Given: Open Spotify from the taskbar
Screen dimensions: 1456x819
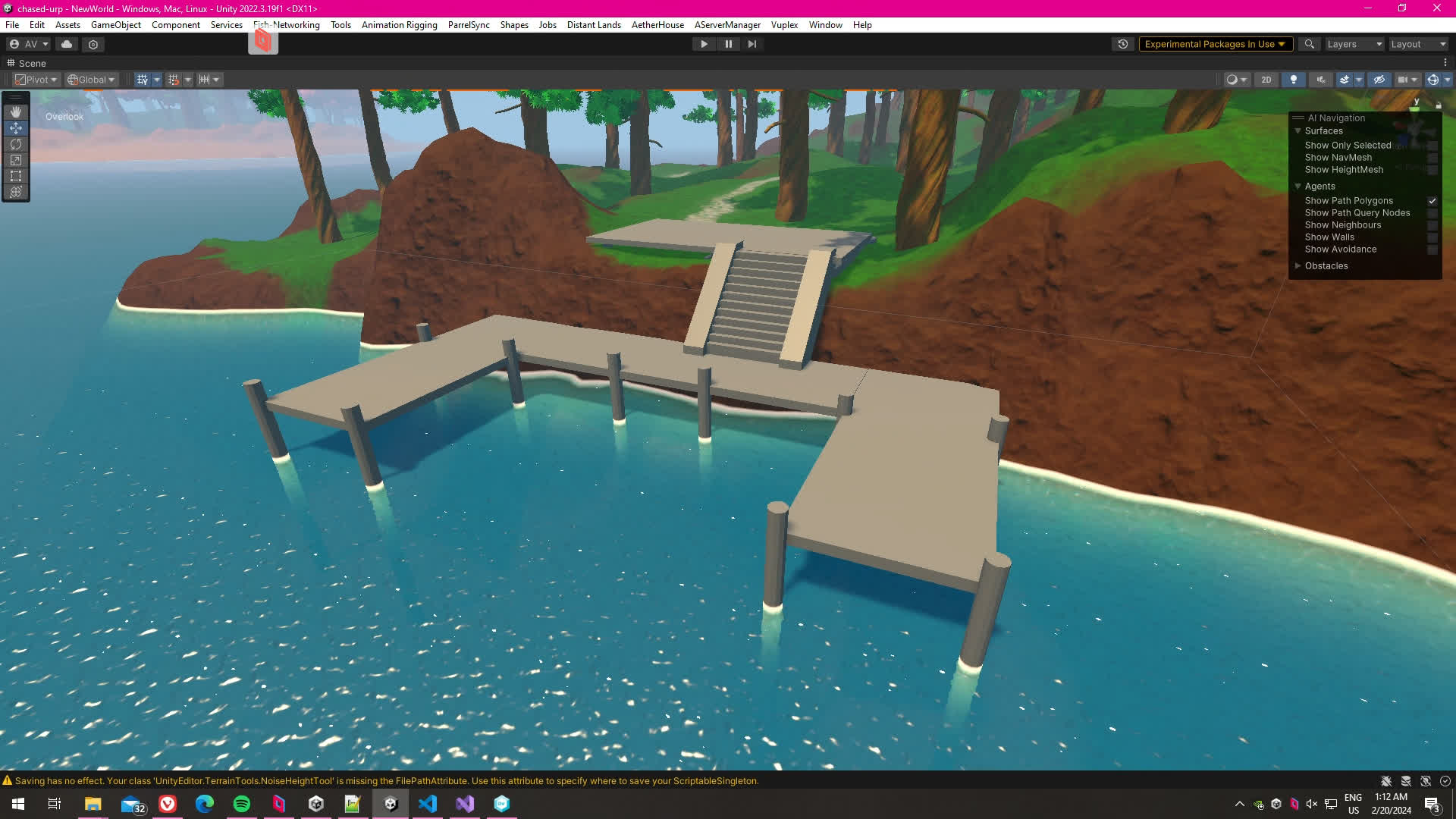Looking at the screenshot, I should 242,804.
